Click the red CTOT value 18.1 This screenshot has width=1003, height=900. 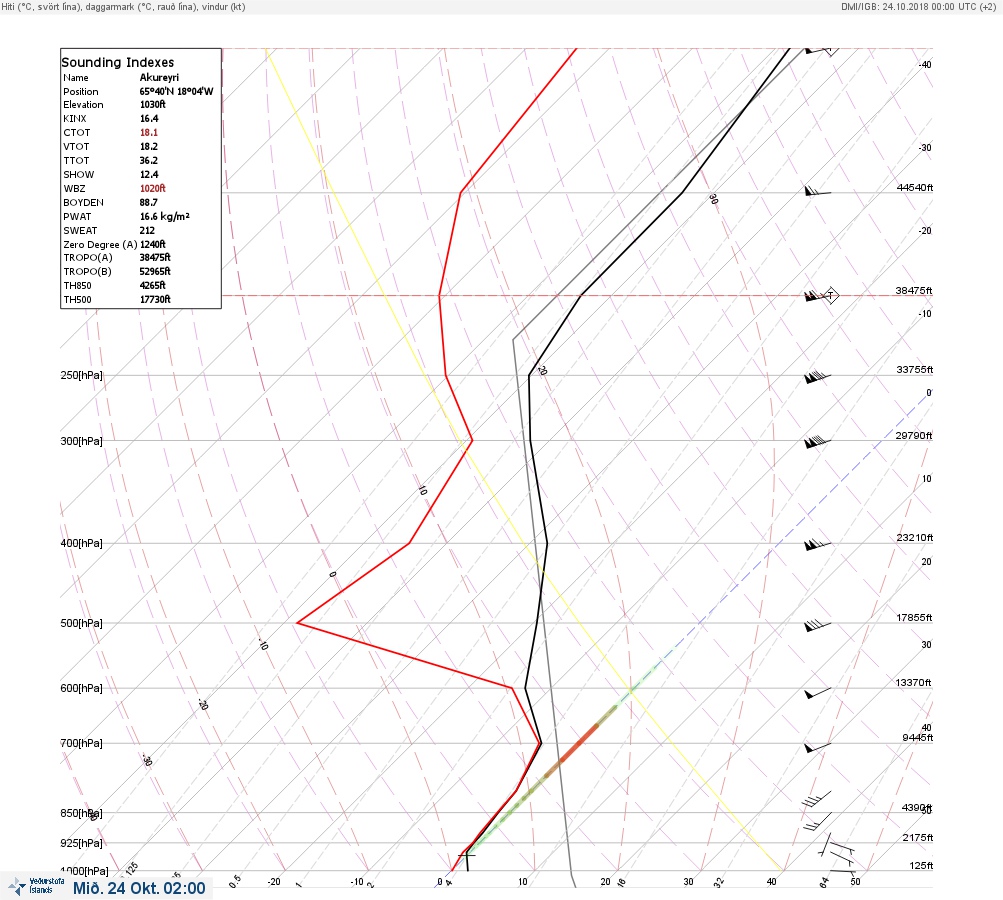(149, 132)
